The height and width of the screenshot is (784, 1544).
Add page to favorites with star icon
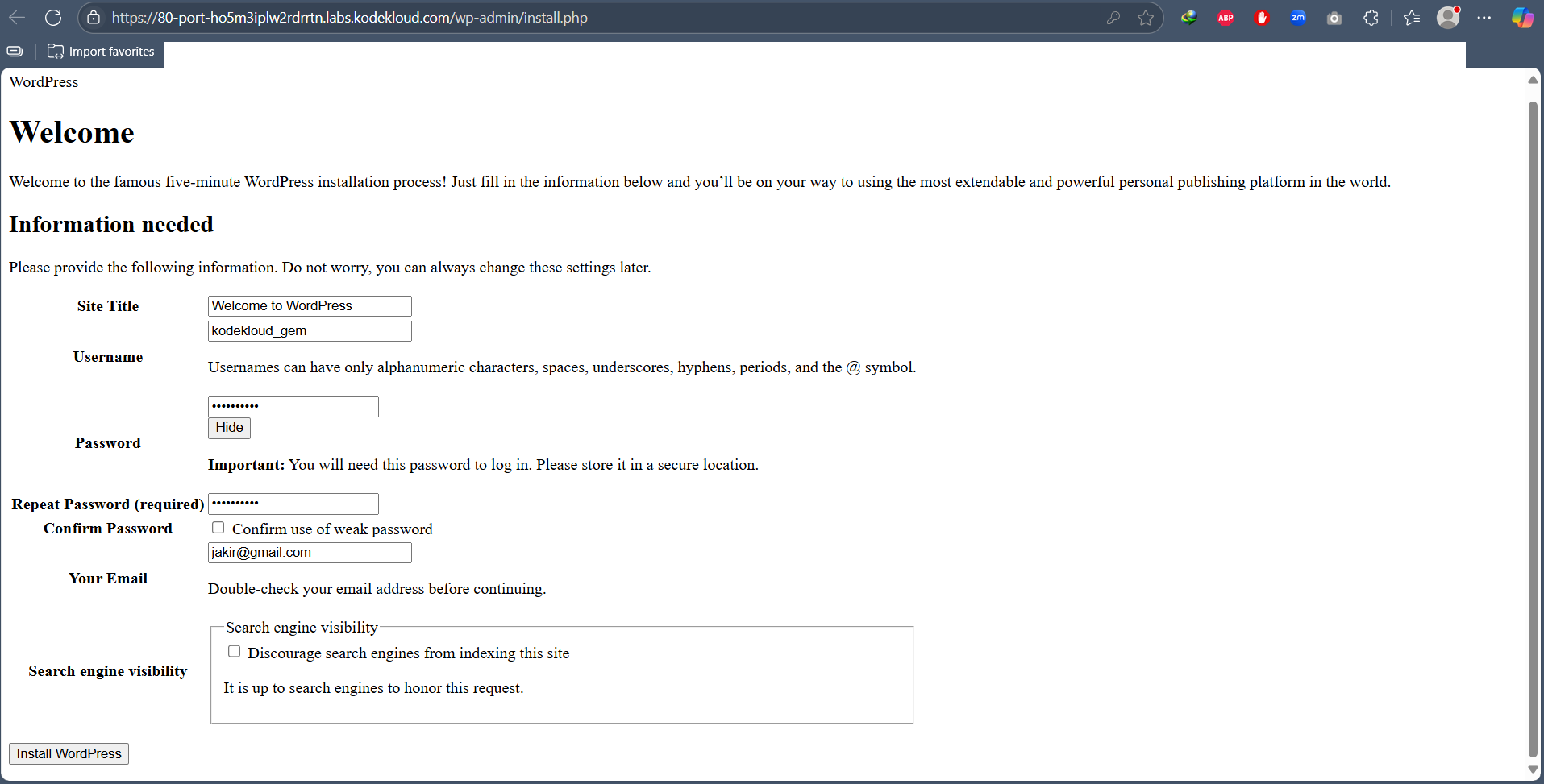pos(1146,18)
